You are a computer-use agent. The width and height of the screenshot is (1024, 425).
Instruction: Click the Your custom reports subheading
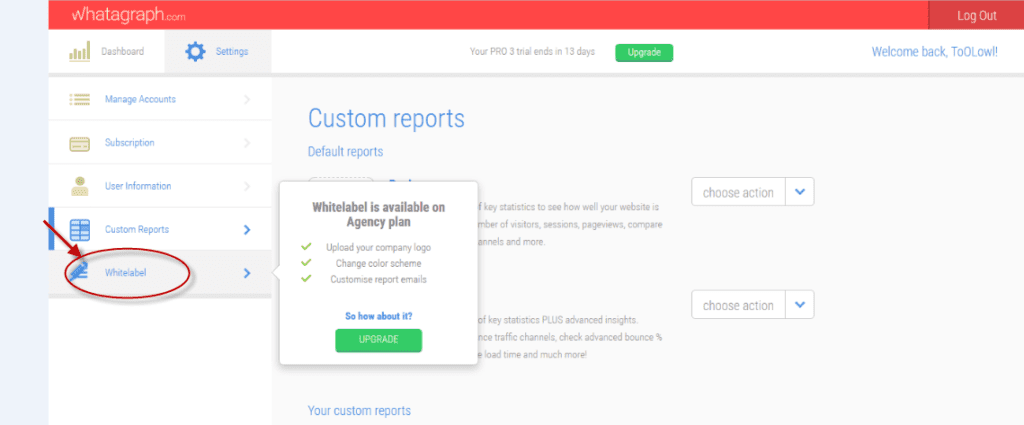[x=359, y=411]
